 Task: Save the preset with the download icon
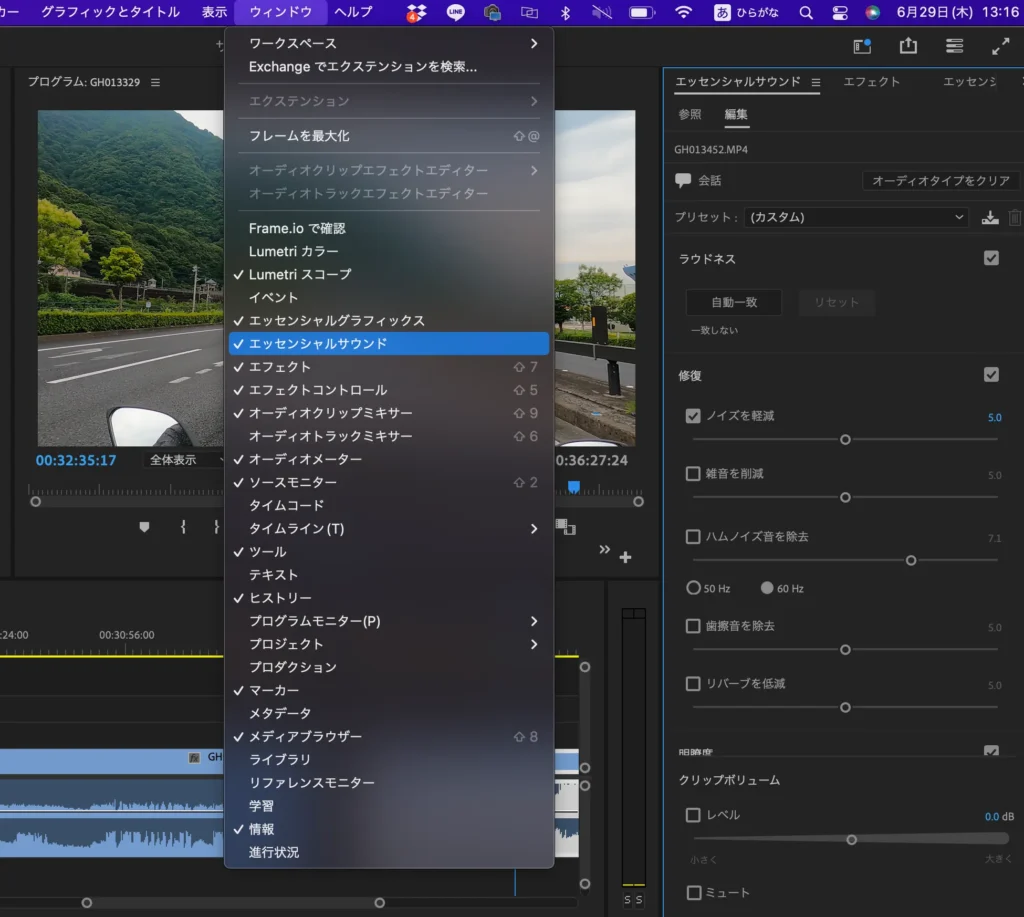pyautogui.click(x=990, y=217)
